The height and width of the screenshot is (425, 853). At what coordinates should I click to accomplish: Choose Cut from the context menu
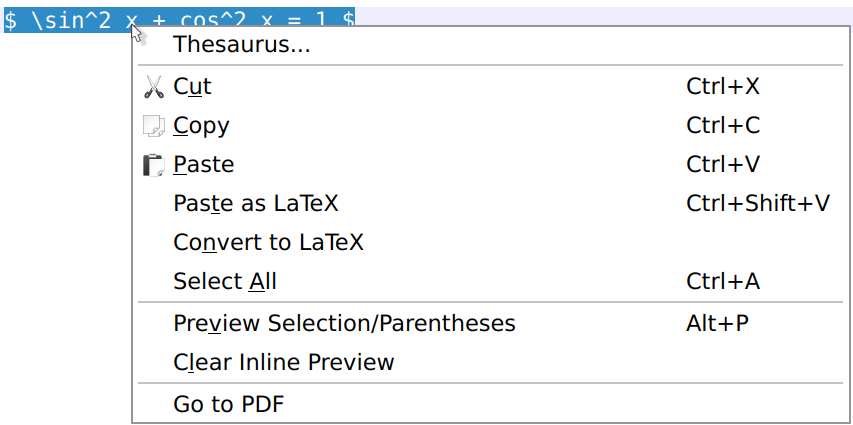pos(192,87)
